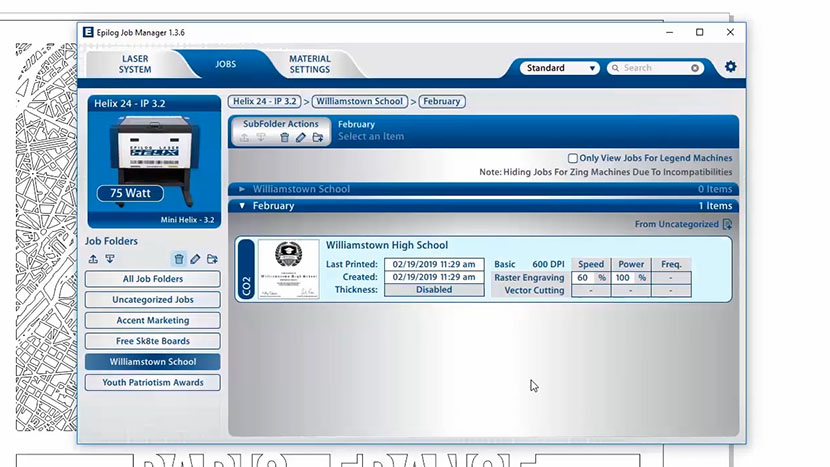Open the Uncategorized Jobs folder

[152, 299]
